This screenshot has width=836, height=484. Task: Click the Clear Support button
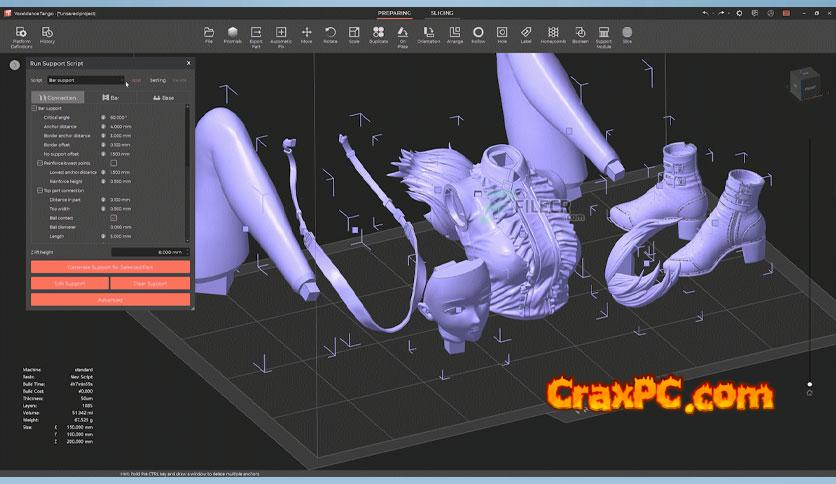[150, 284]
